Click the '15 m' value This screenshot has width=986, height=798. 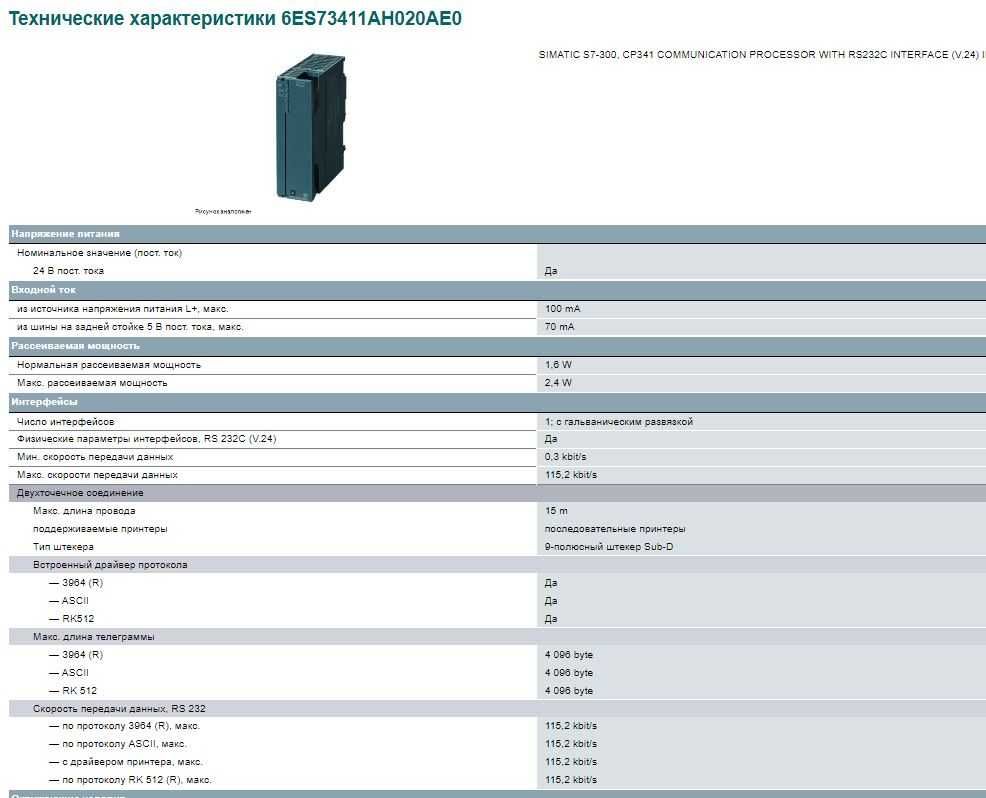coord(557,511)
